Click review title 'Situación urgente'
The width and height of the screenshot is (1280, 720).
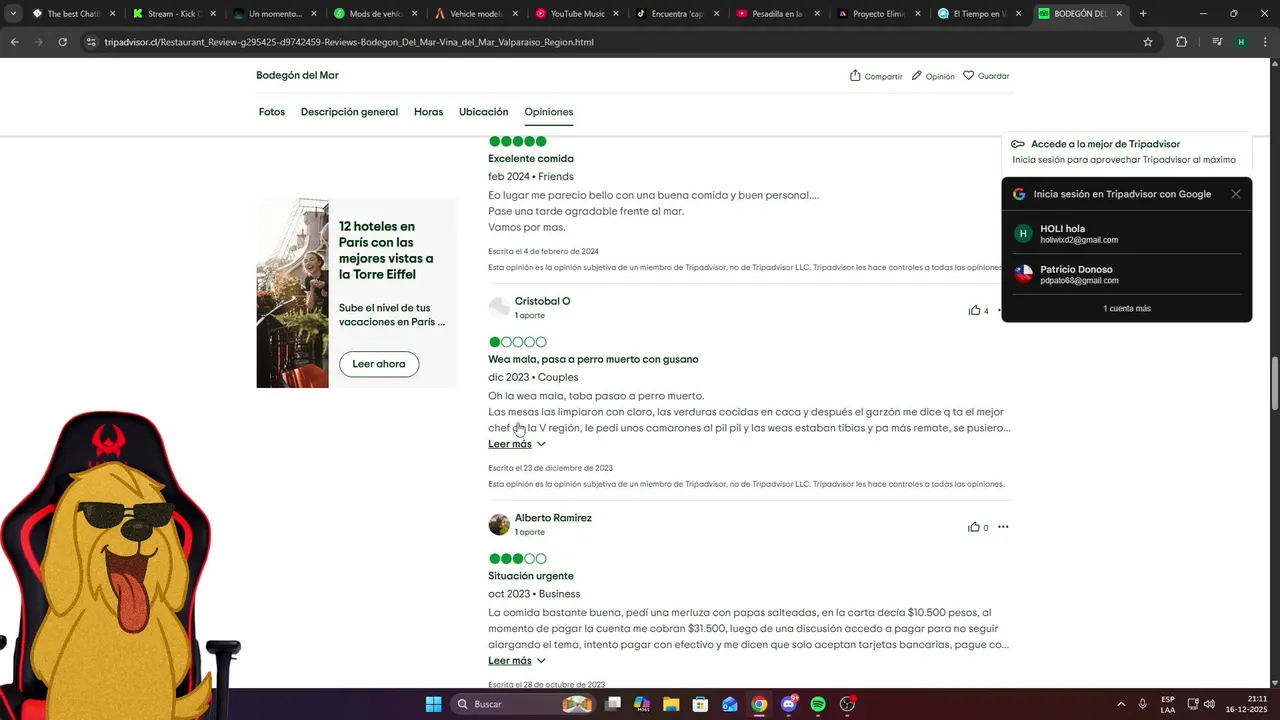(x=531, y=576)
